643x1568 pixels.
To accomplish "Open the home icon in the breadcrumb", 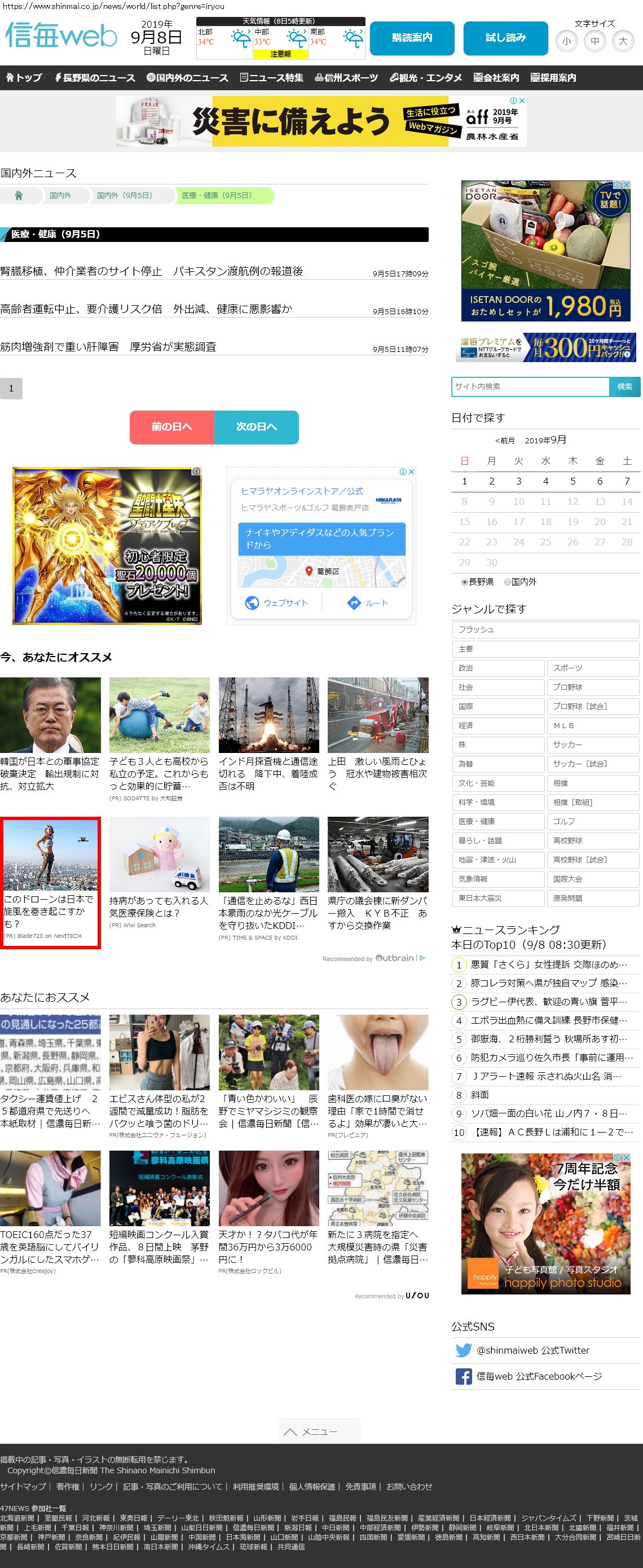I will point(19,195).
